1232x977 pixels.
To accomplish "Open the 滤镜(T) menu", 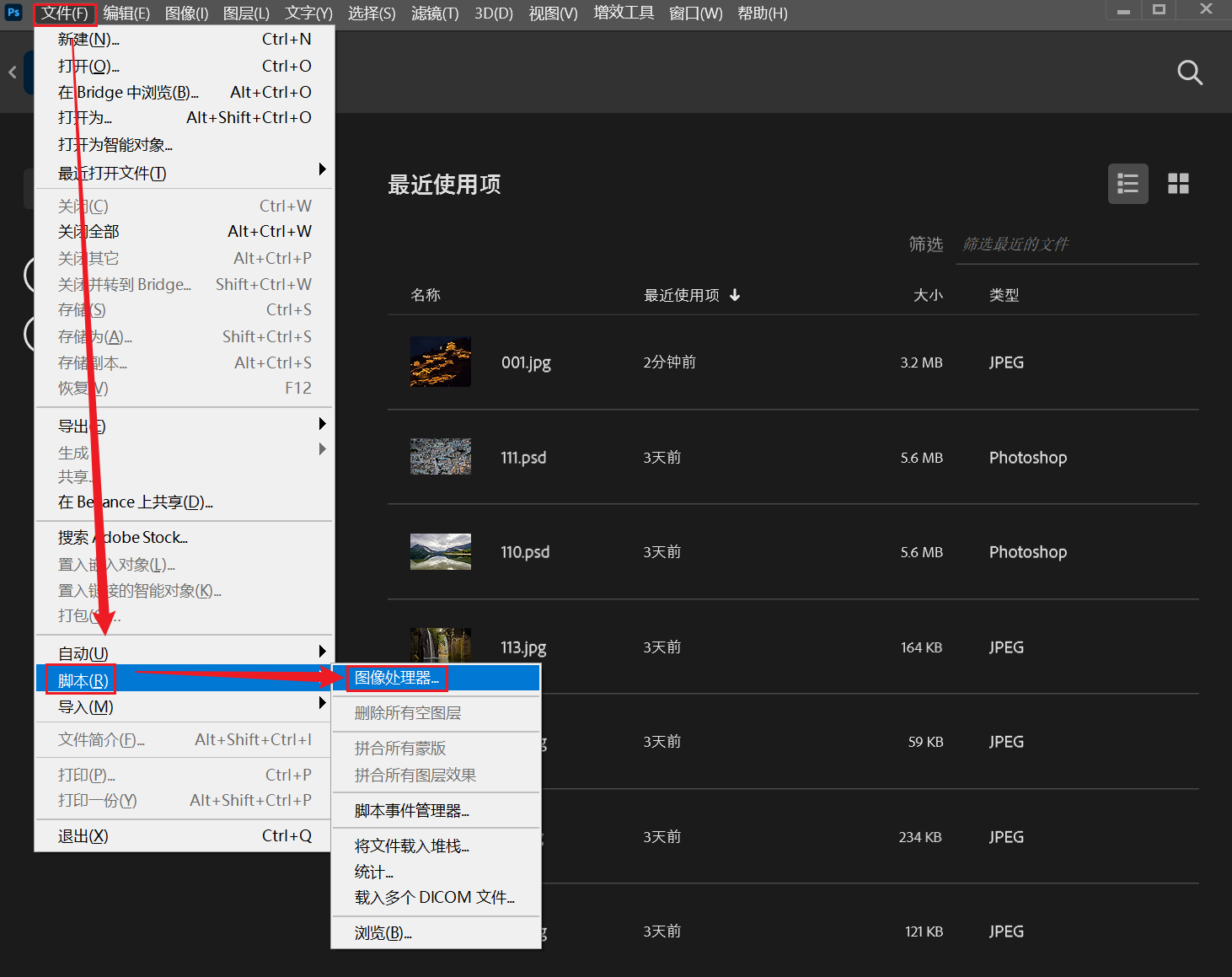I will [435, 13].
